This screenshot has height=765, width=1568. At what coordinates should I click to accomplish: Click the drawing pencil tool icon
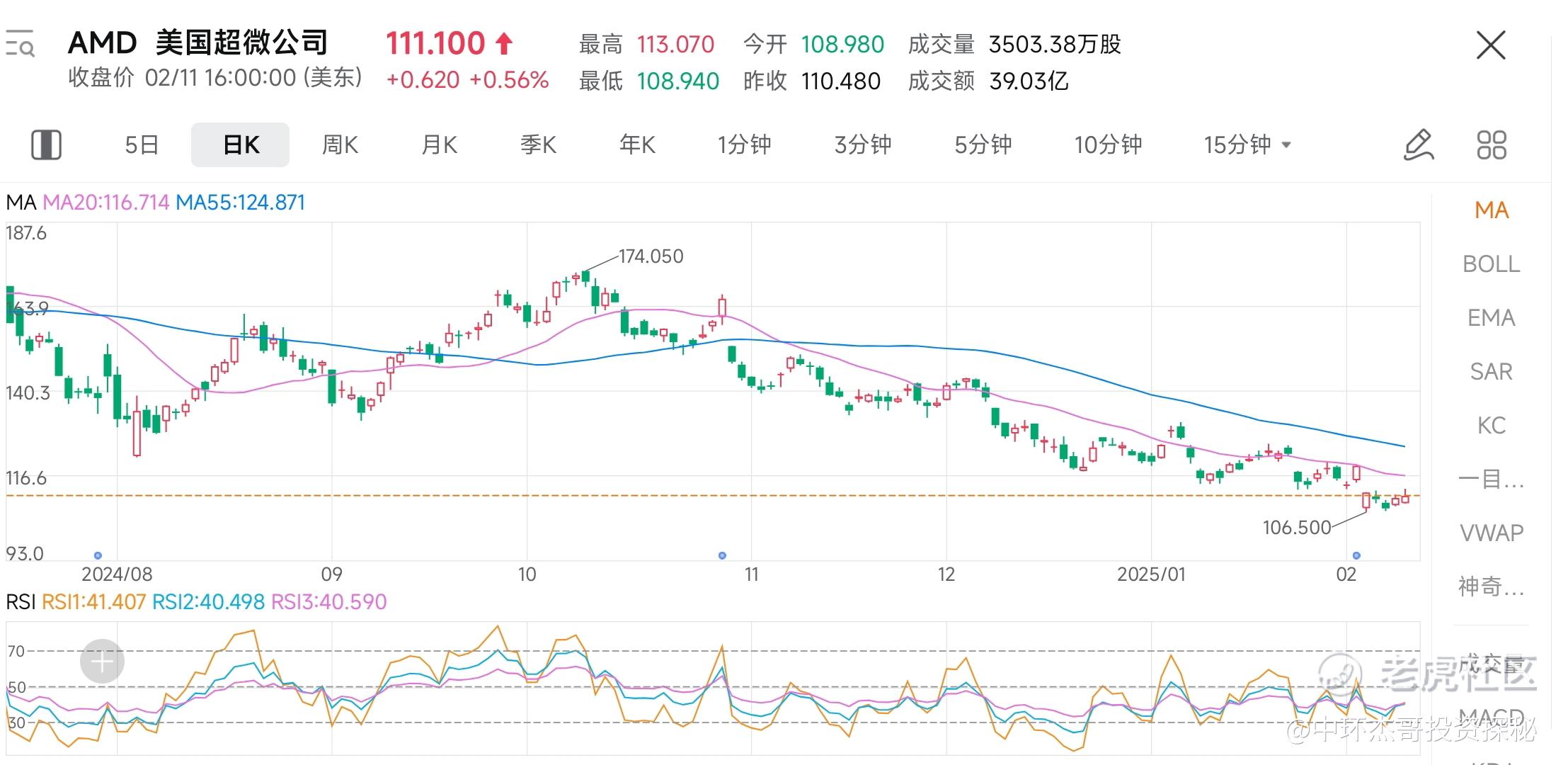pos(1418,145)
